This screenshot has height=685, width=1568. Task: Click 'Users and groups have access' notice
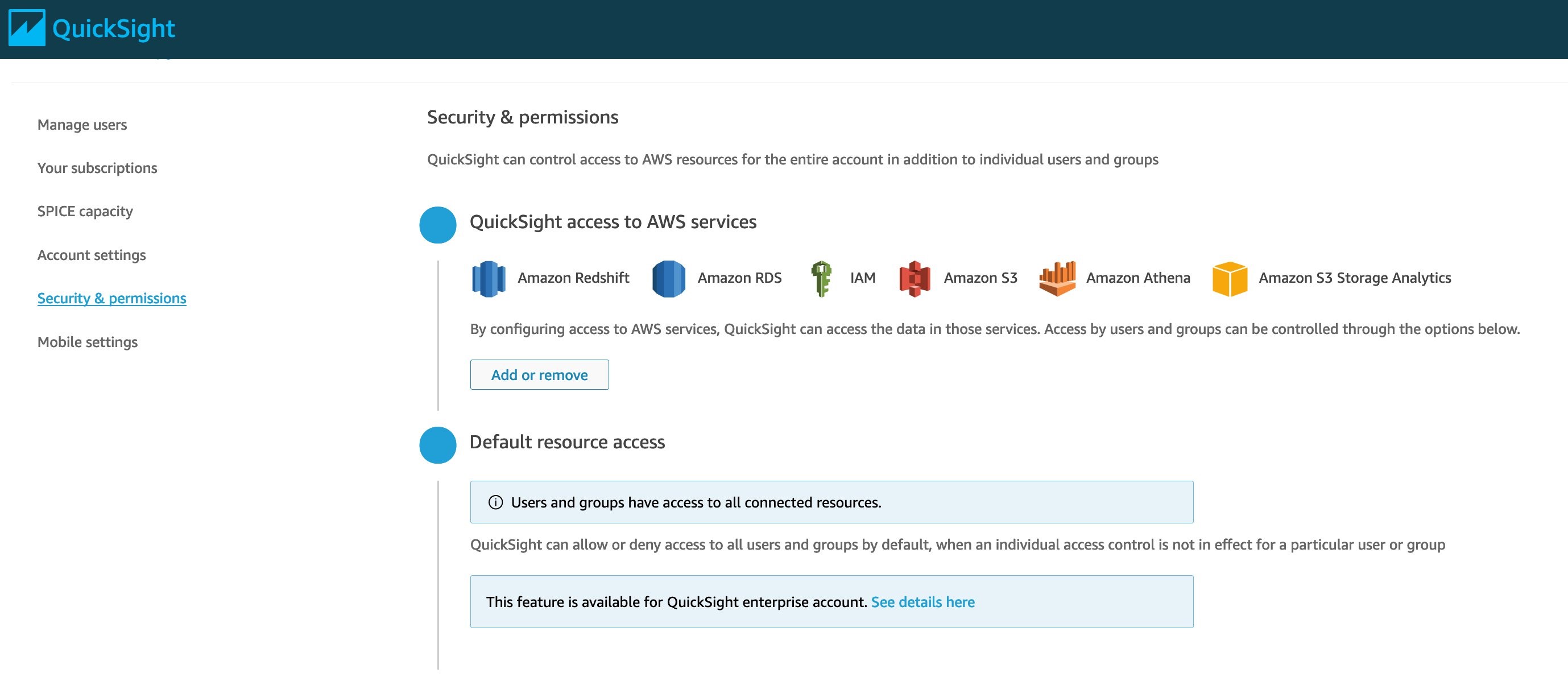pyautogui.click(x=831, y=502)
